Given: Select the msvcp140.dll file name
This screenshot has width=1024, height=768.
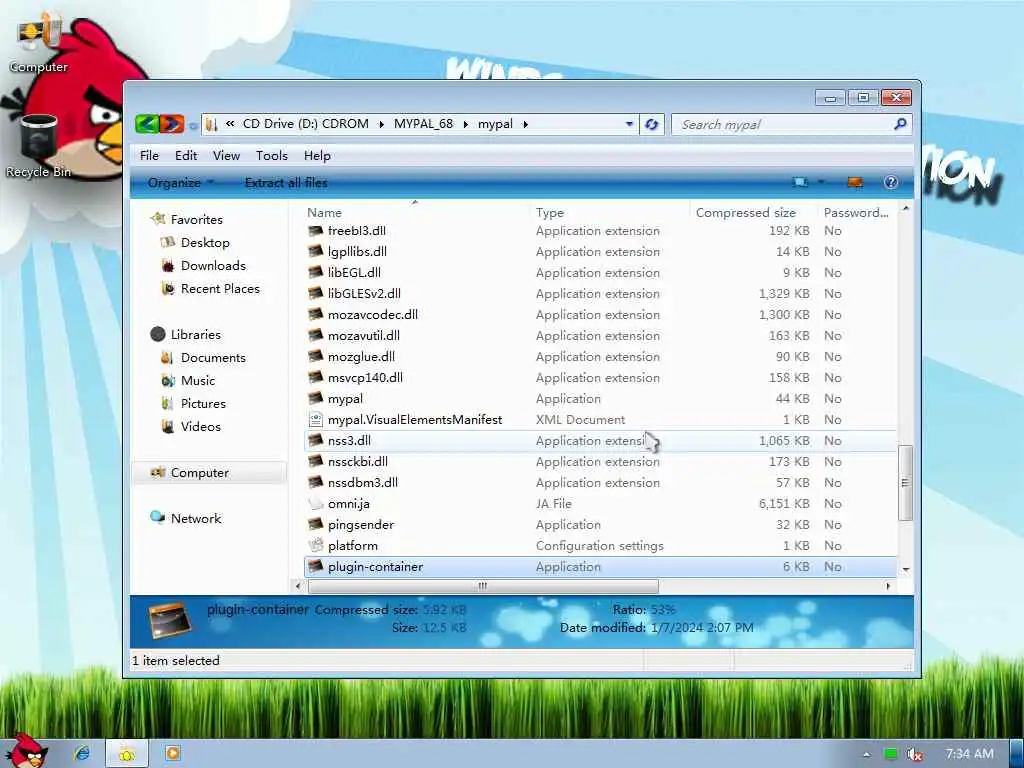Looking at the screenshot, I should (365, 377).
